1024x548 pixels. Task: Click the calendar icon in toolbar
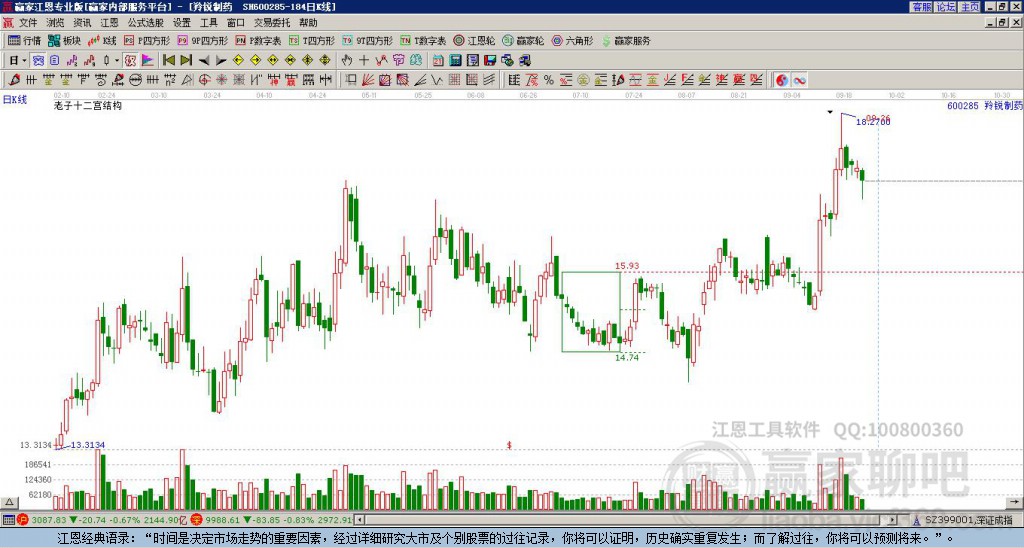click(438, 61)
